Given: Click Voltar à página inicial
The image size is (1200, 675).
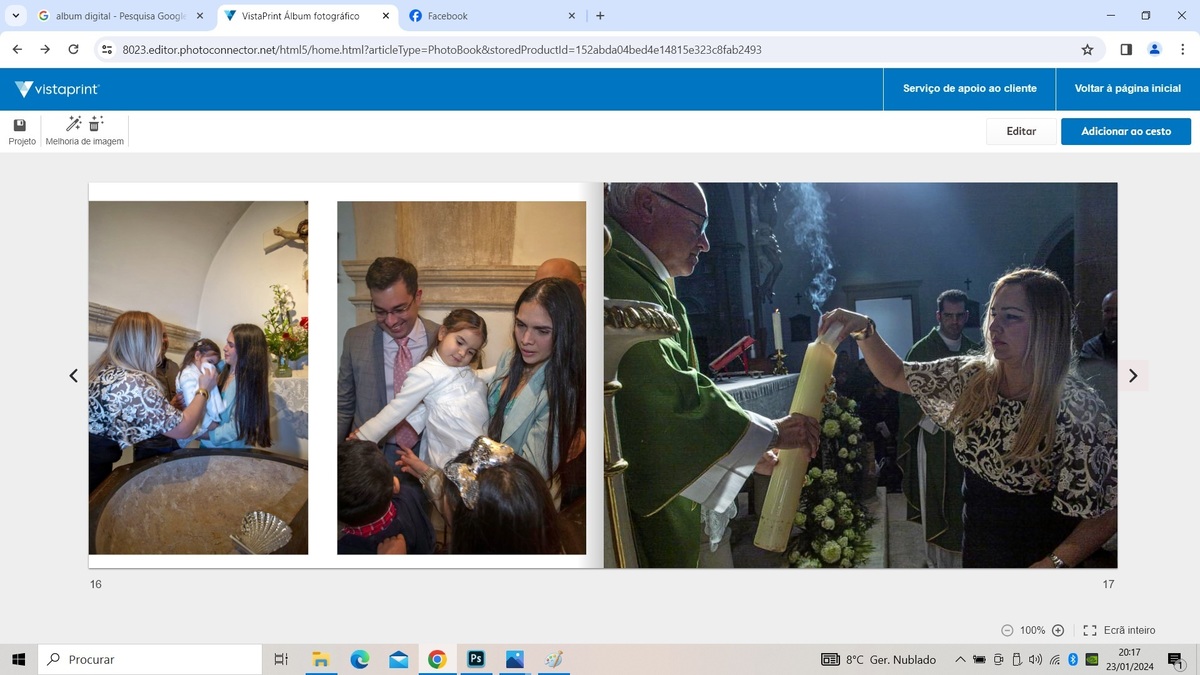Looking at the screenshot, I should 1127,89.
